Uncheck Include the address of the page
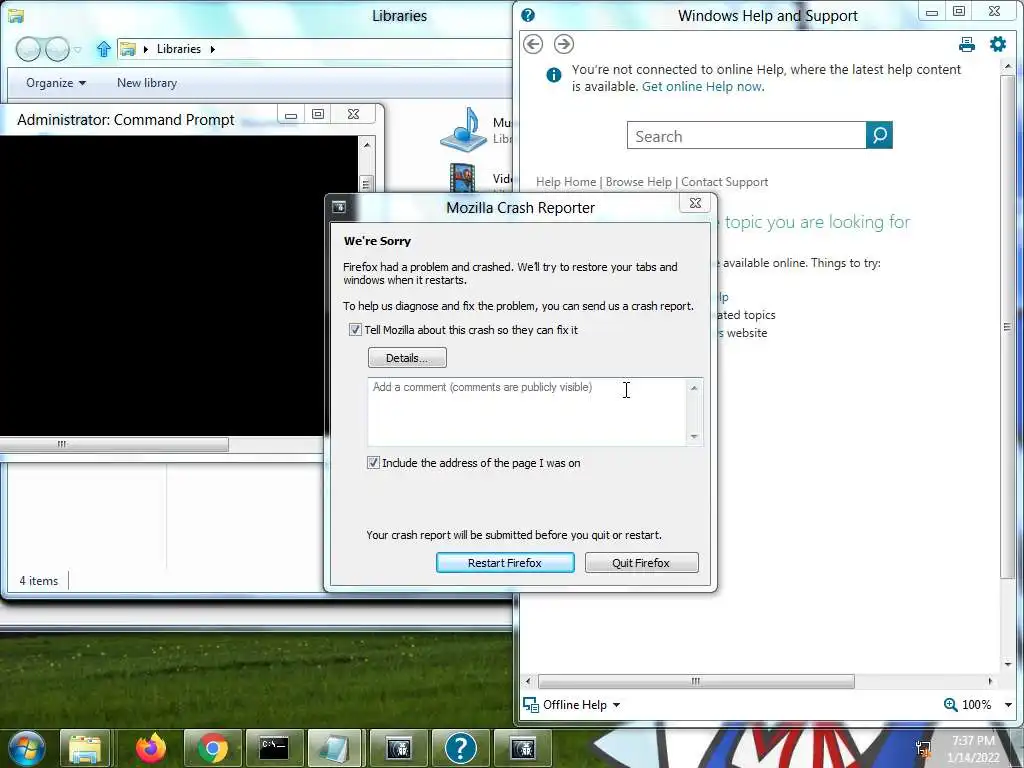The height and width of the screenshot is (768, 1024). pos(373,463)
